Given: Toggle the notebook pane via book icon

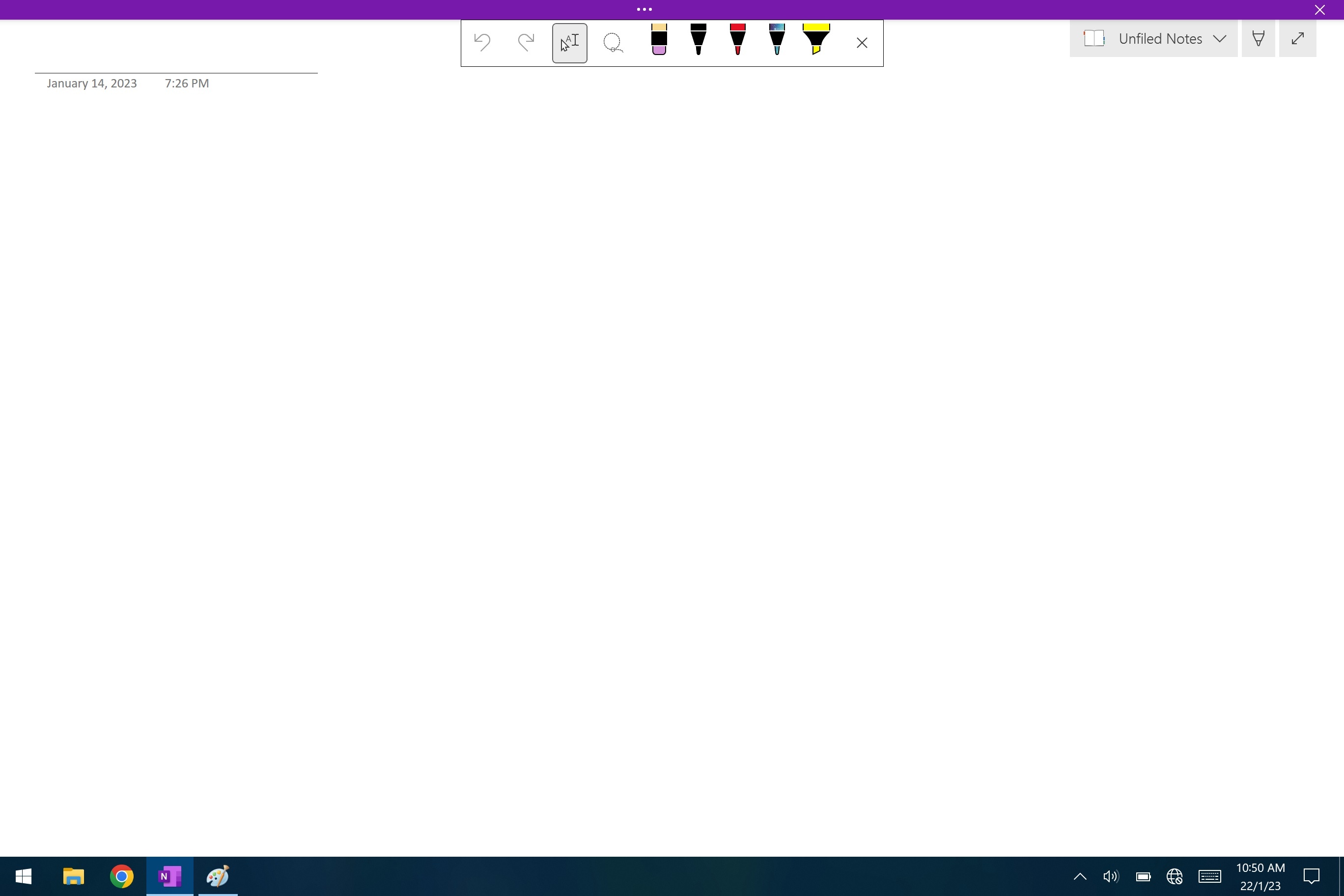Looking at the screenshot, I should pos(1093,38).
